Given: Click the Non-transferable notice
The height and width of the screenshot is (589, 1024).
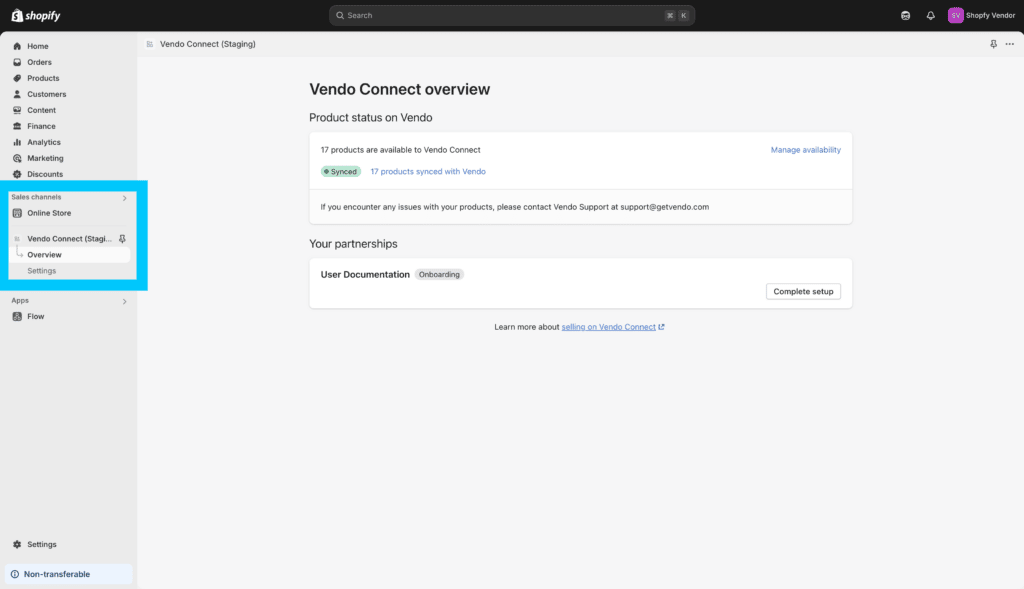Looking at the screenshot, I should (x=69, y=574).
